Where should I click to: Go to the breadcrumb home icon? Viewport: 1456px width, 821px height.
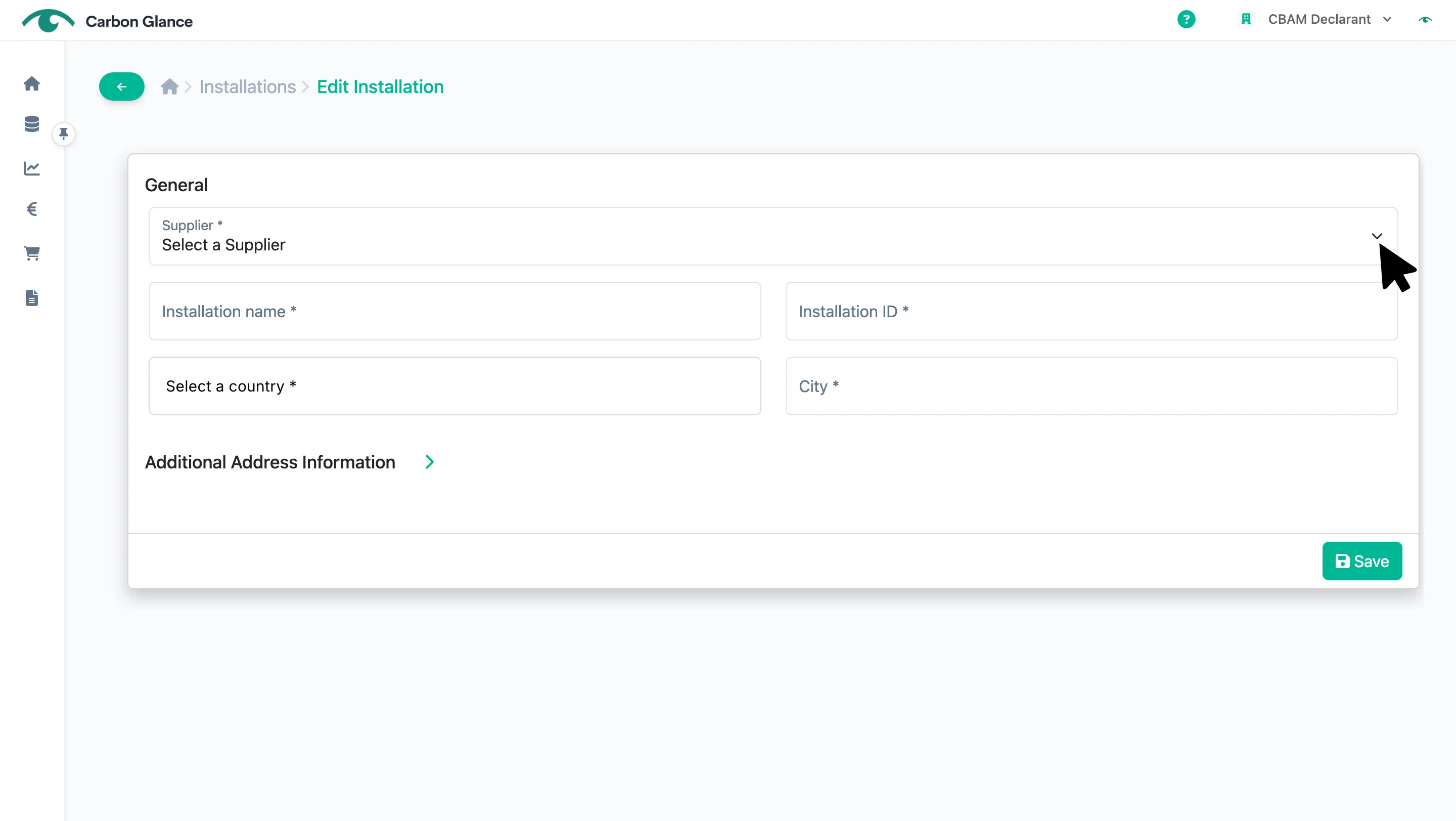pos(169,87)
